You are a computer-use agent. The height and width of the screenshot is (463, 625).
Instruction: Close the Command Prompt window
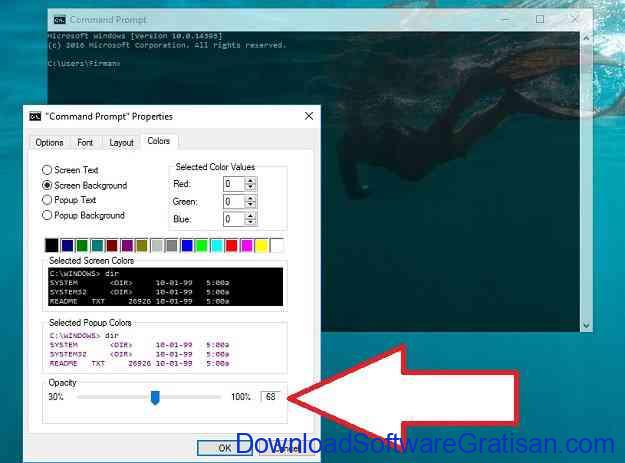pos(574,19)
